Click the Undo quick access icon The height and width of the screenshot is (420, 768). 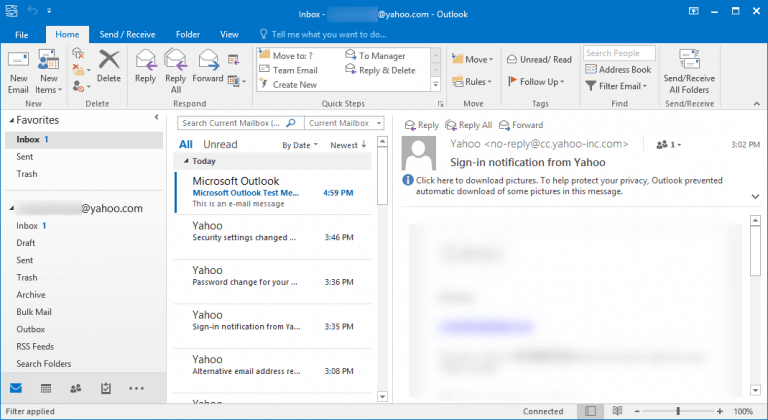tap(32, 10)
